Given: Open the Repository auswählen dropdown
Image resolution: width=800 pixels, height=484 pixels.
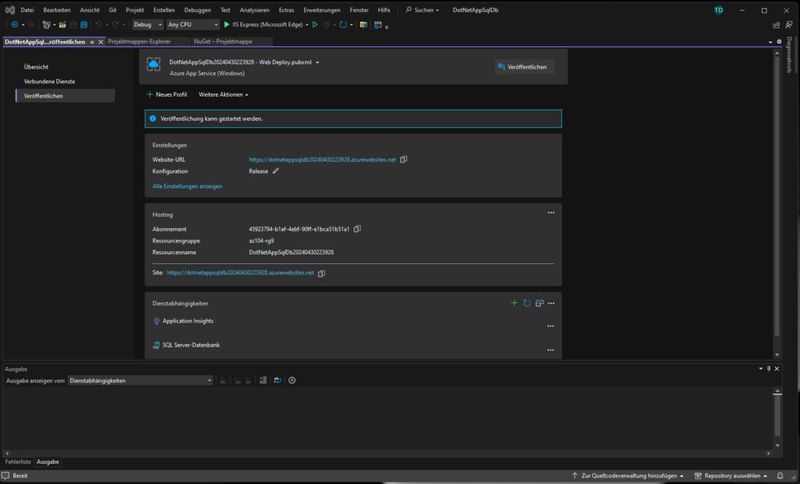Looking at the screenshot, I should point(731,476).
